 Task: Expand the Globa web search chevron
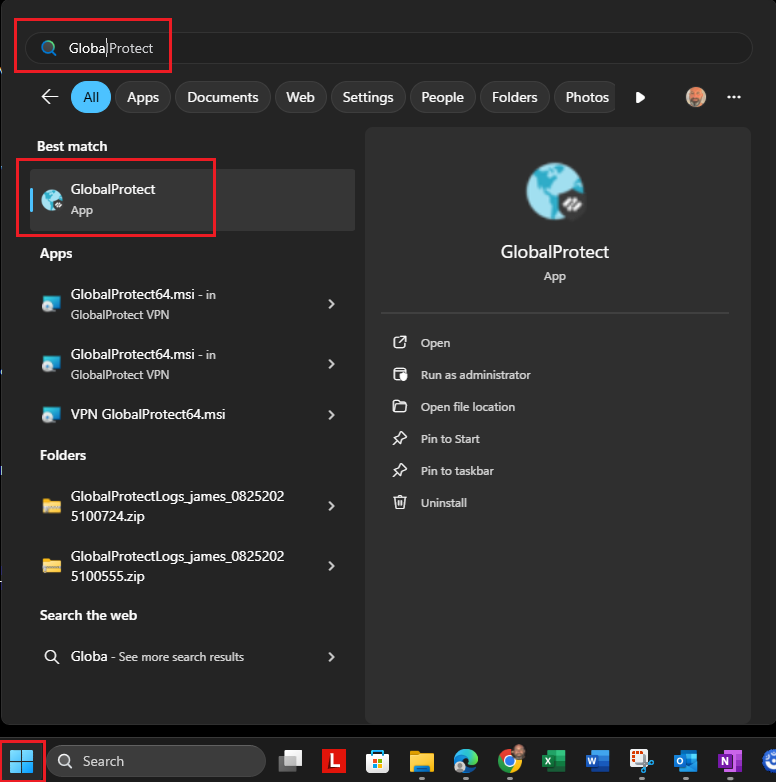331,657
